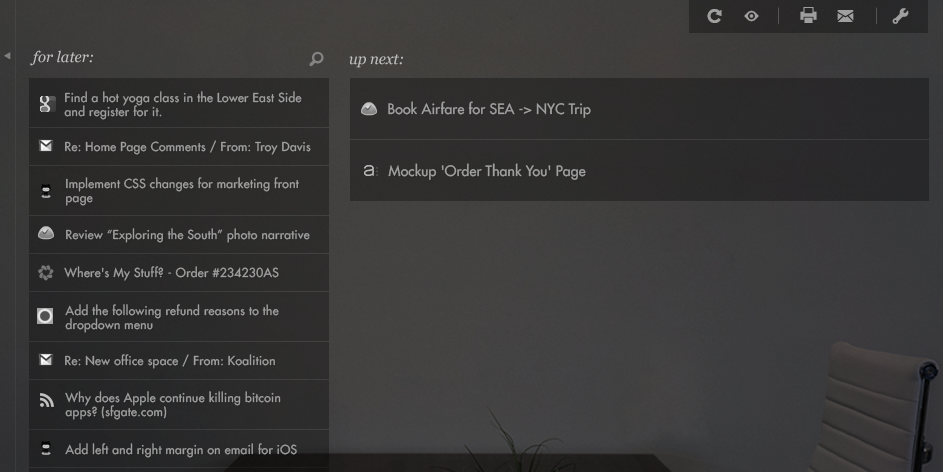Click the envelope email icon in toolbar

(846, 16)
